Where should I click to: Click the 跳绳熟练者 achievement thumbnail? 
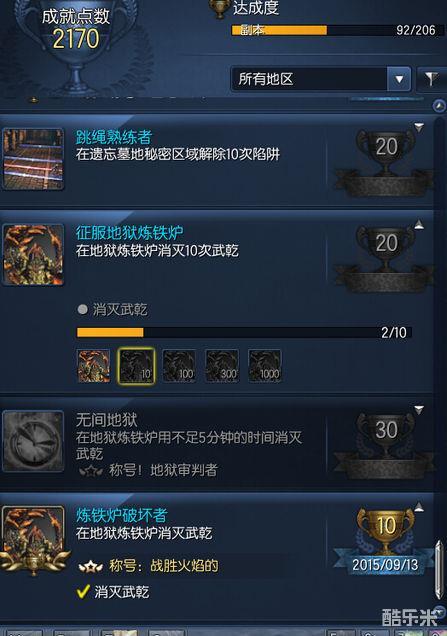click(33, 159)
